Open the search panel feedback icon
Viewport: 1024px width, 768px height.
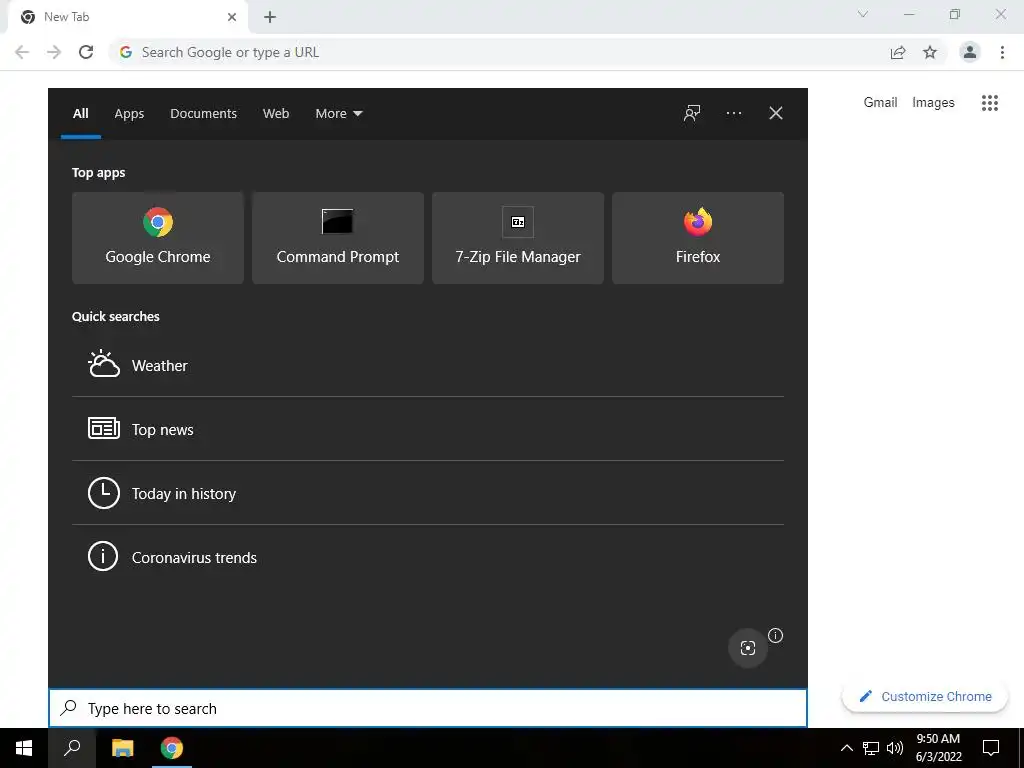(692, 113)
